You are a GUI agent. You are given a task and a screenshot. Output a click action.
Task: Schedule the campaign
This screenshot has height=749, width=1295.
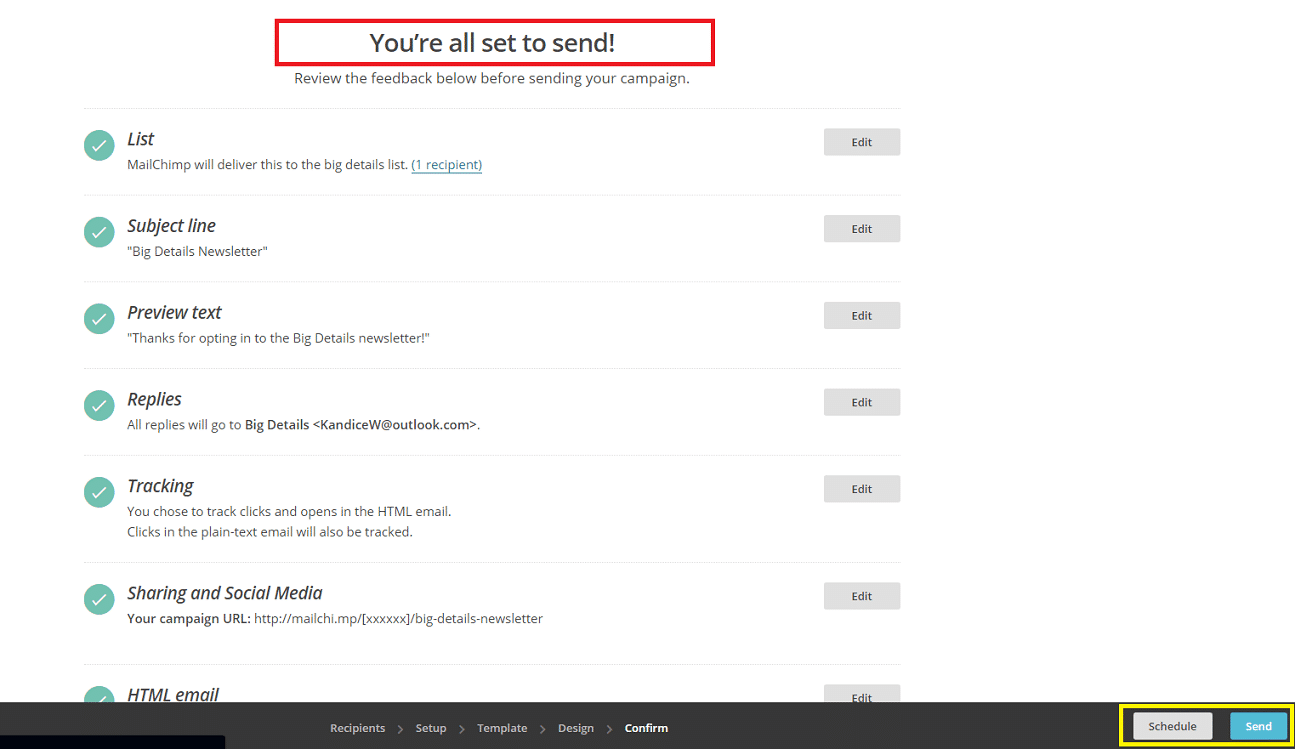click(1172, 726)
